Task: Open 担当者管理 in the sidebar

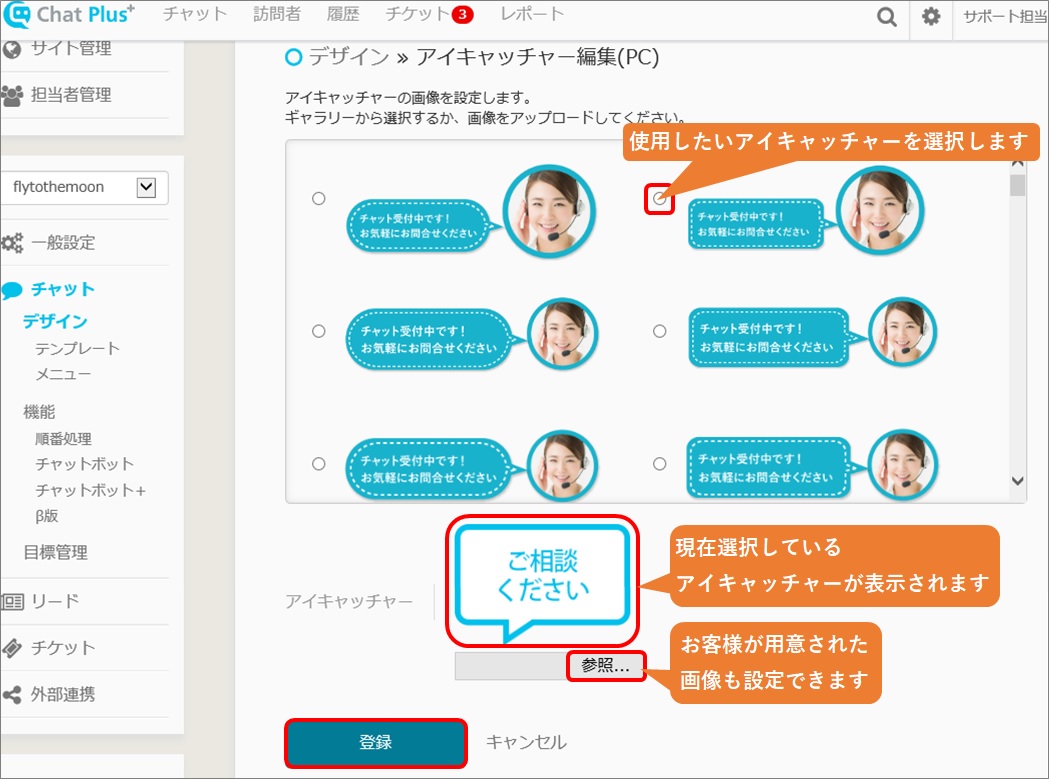Action: coord(72,95)
